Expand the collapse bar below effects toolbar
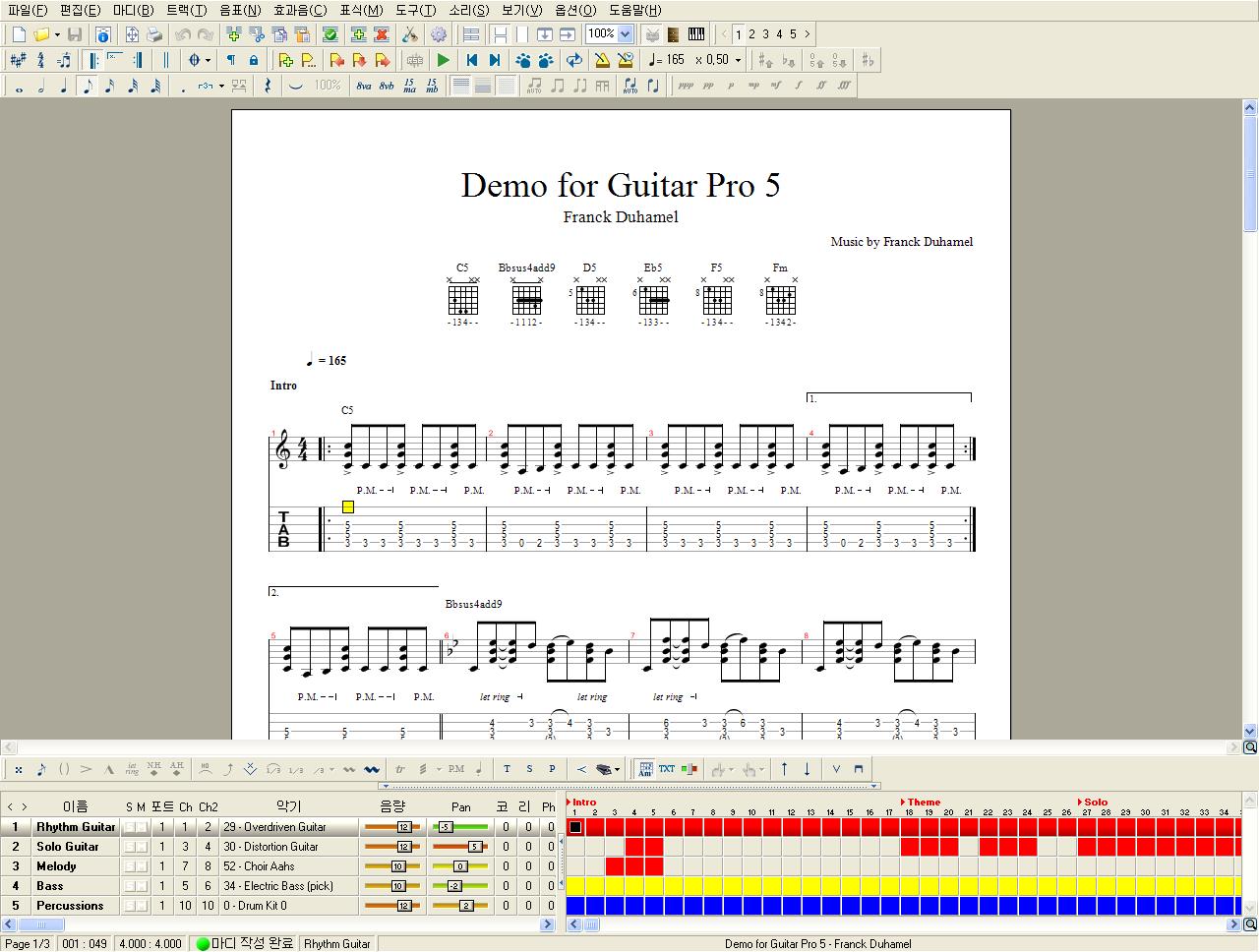The image size is (1259, 952). [629, 786]
